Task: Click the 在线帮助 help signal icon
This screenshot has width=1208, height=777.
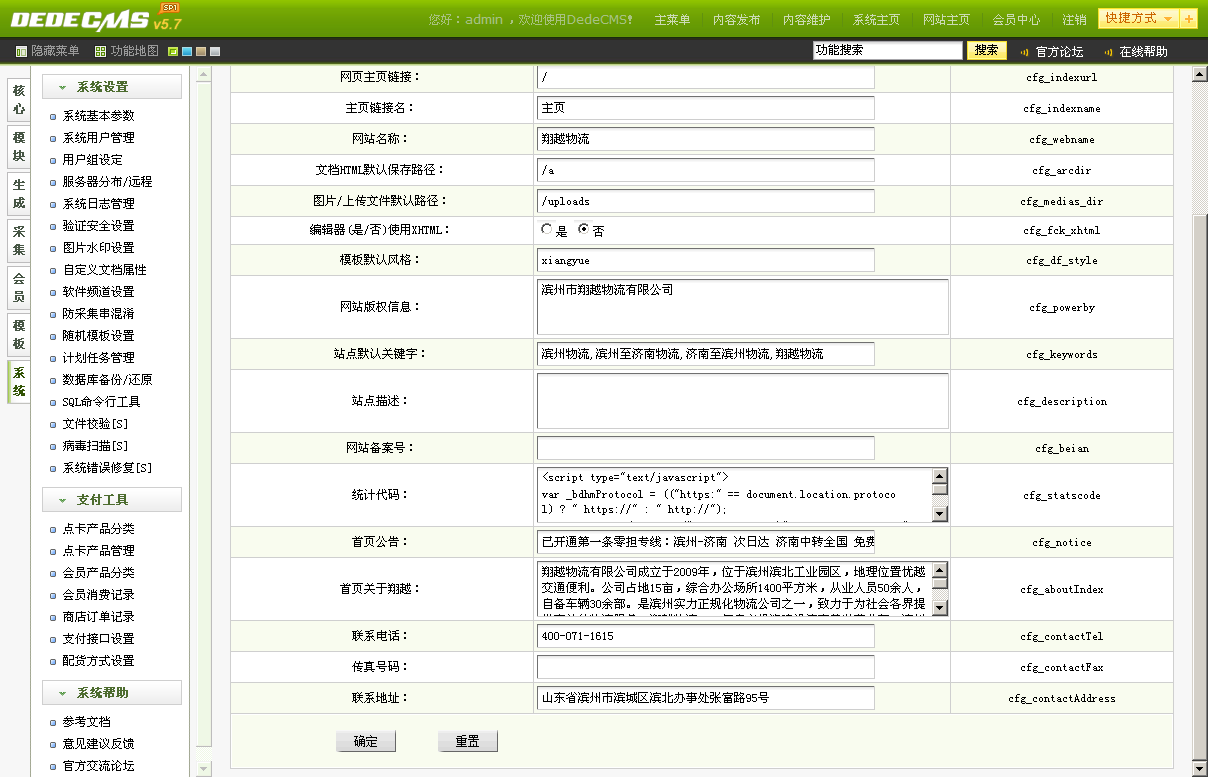Action: click(1108, 52)
